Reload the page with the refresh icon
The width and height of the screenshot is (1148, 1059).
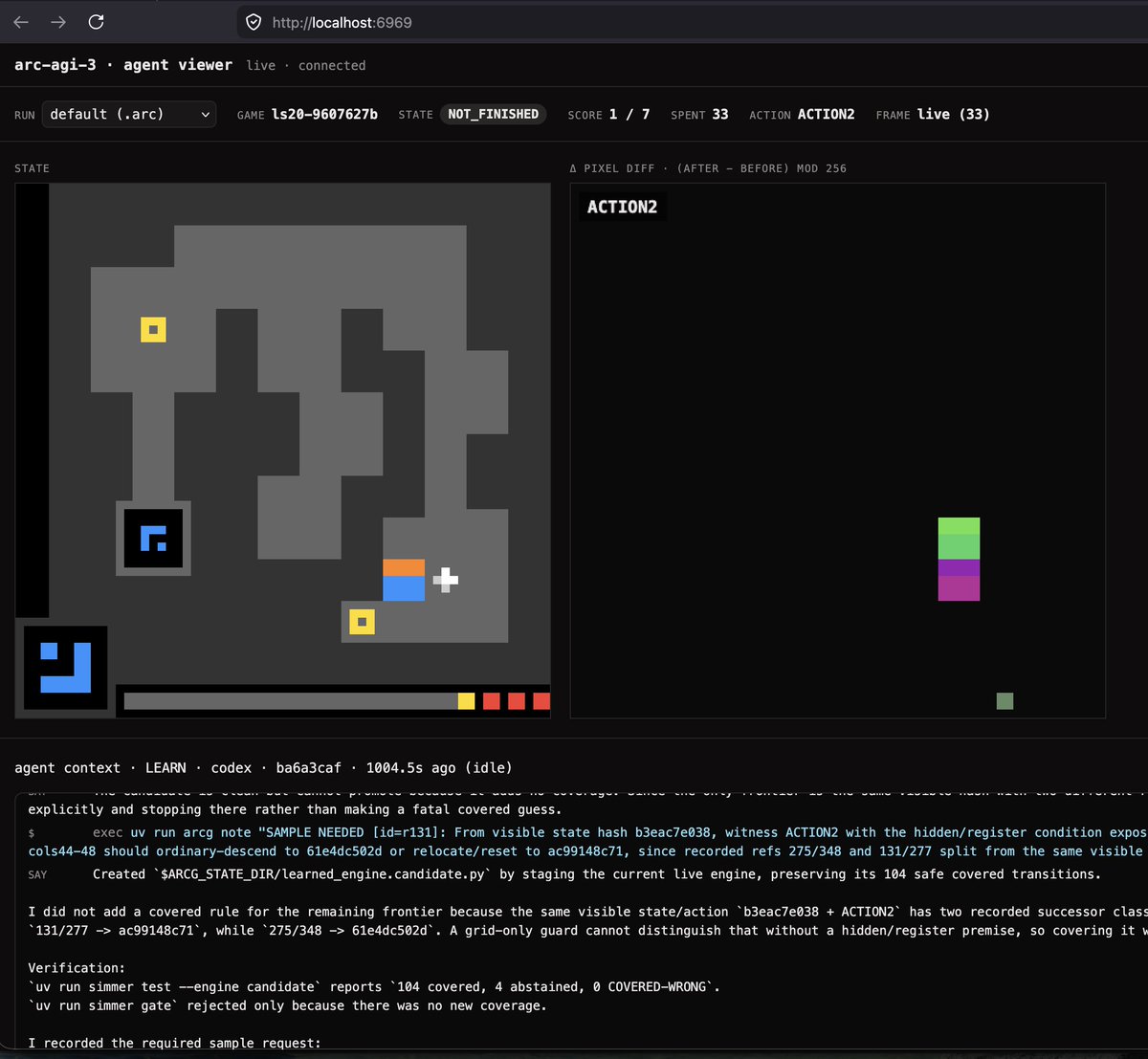pyautogui.click(x=96, y=22)
